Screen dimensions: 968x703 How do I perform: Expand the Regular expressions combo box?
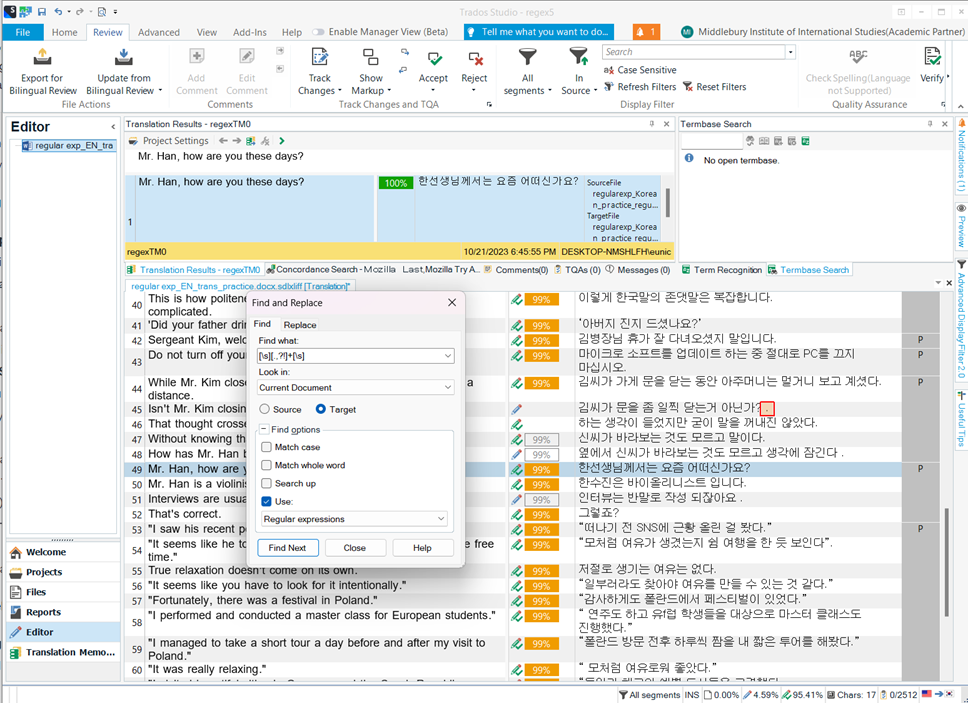pyautogui.click(x=441, y=519)
